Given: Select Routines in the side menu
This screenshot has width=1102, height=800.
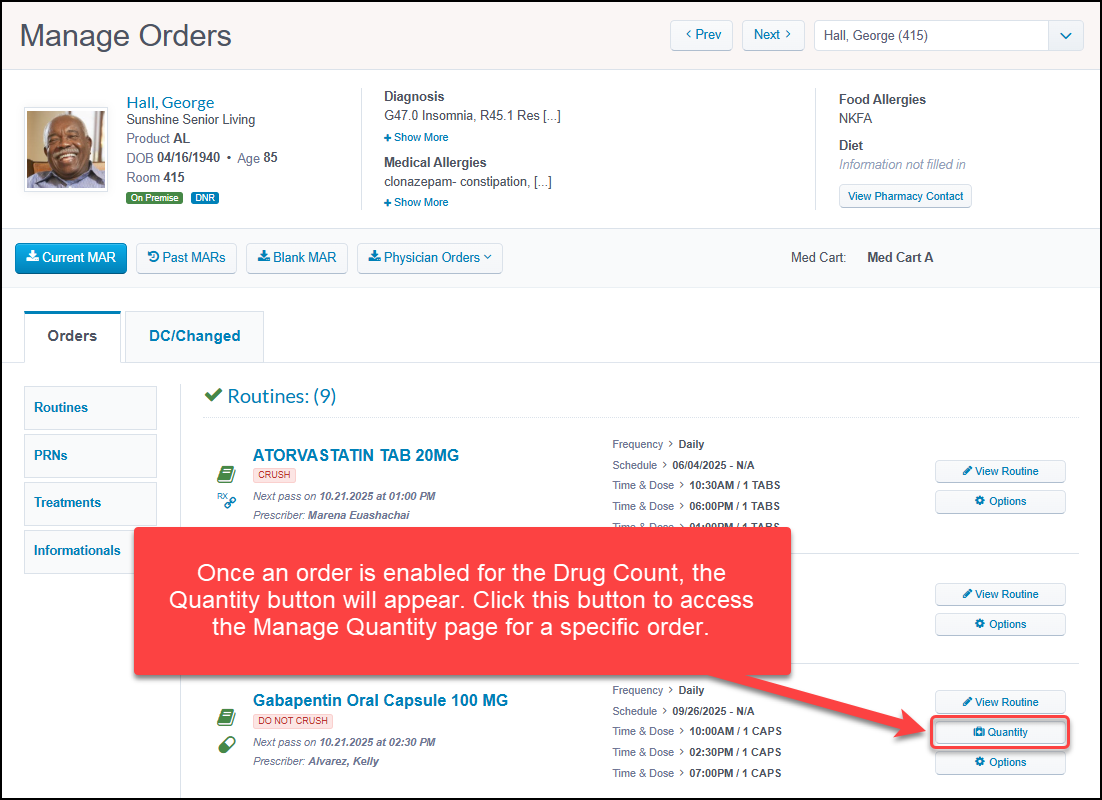Looking at the screenshot, I should tap(91, 408).
